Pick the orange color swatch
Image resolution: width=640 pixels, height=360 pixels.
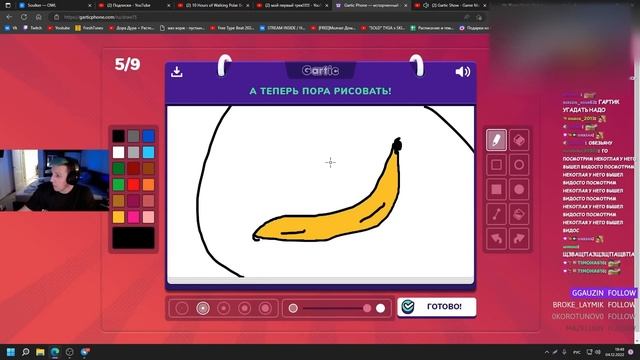(149, 184)
